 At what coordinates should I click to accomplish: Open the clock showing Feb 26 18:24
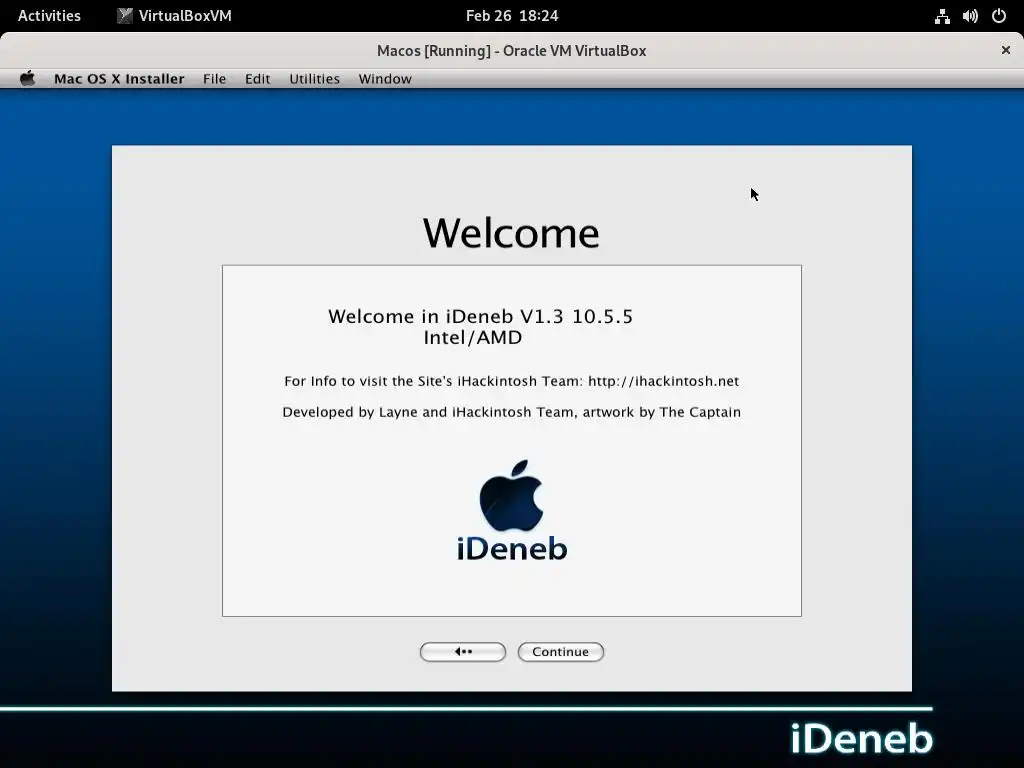[x=512, y=16]
